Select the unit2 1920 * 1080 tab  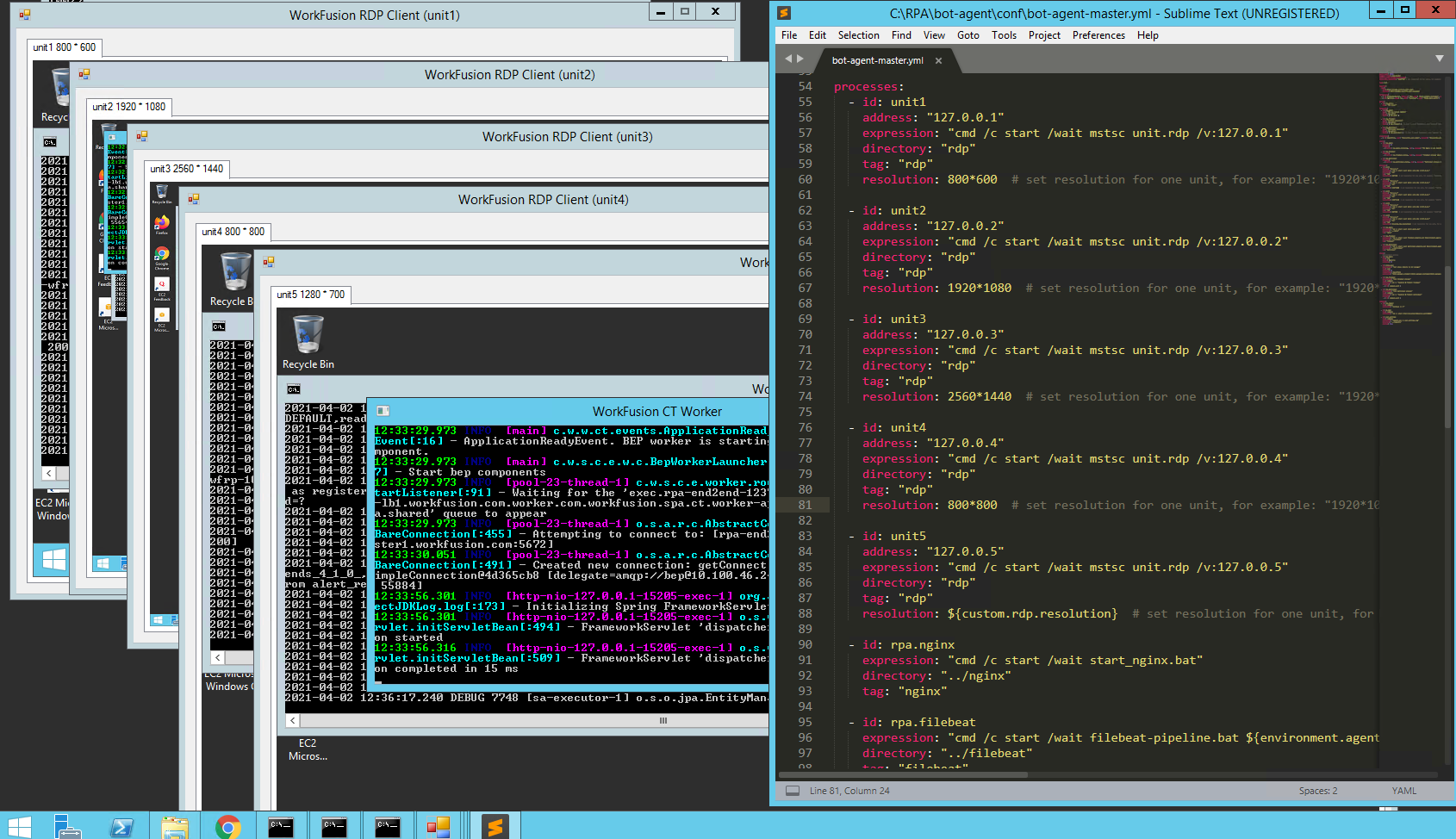[129, 107]
